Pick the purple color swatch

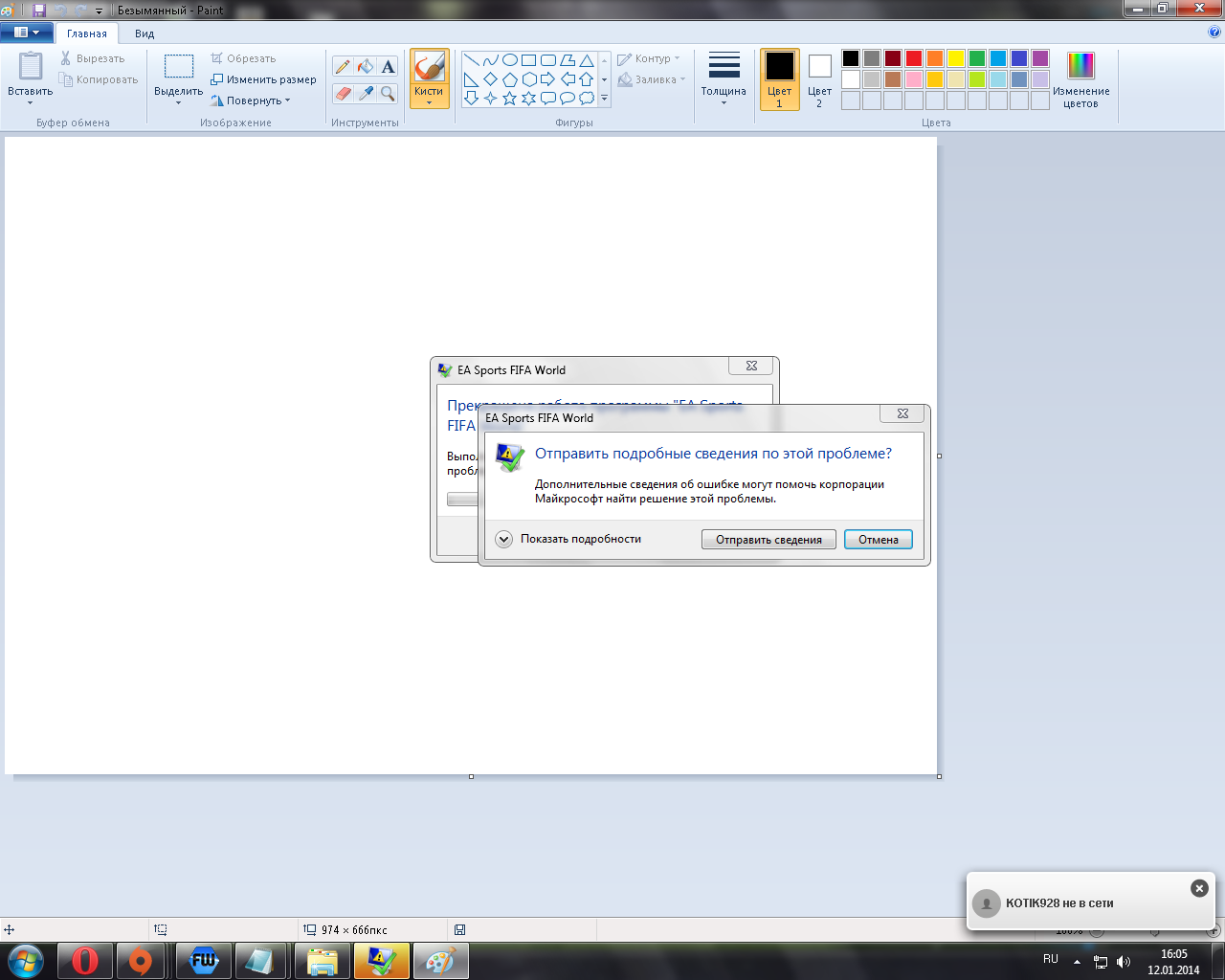(1040, 58)
